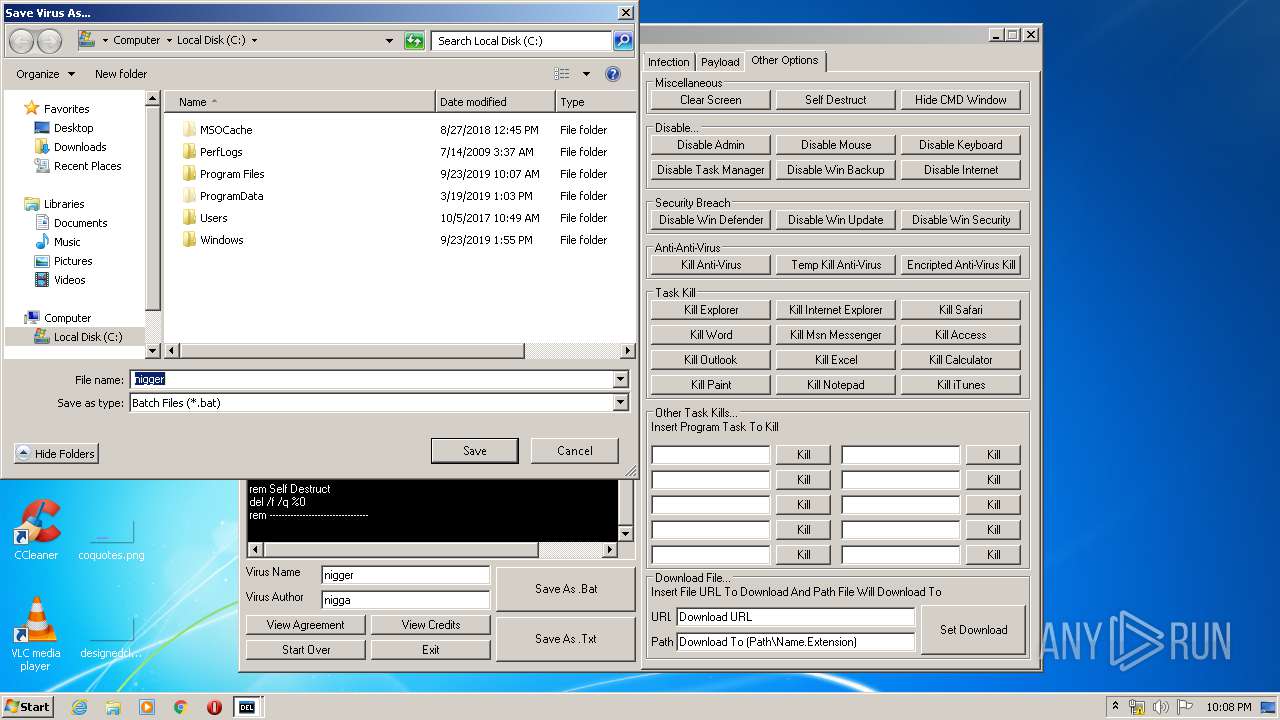Sort by the Name column header
The image size is (1280, 720).
300,102
